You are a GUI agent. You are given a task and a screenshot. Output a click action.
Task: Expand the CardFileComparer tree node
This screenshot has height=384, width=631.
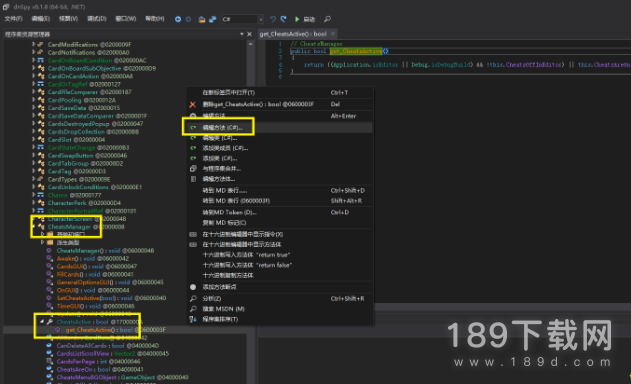tap(34, 92)
